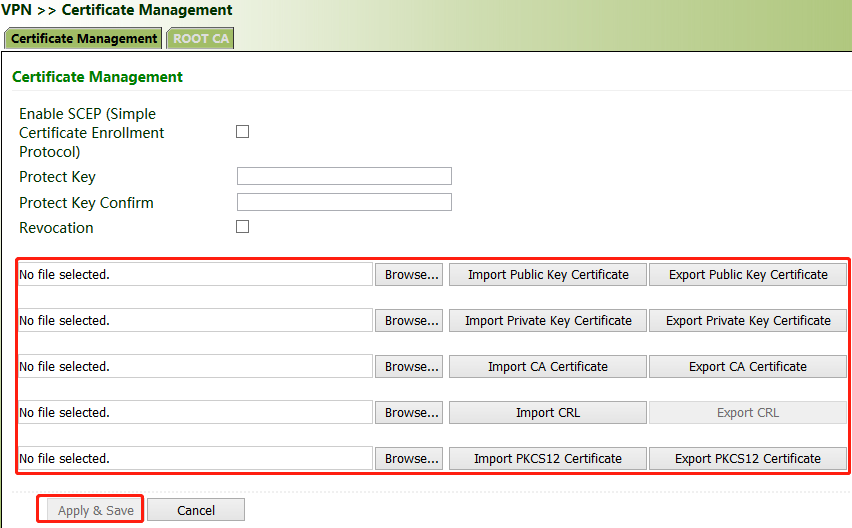Open the ROOT CA tab
Viewport: 852px width, 528px height.
point(201,39)
